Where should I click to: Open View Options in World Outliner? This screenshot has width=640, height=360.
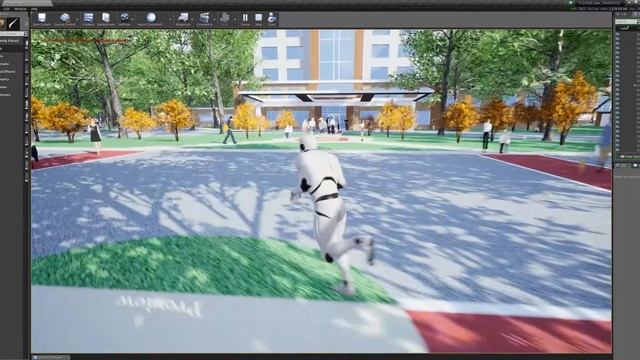point(630,156)
